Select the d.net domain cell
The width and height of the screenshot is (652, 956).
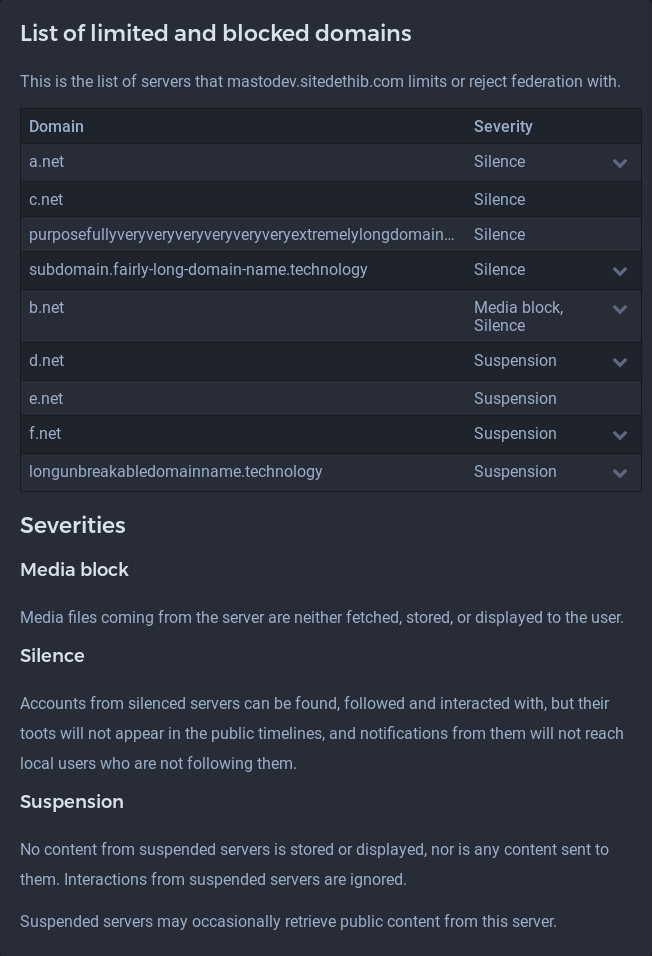tap(47, 361)
